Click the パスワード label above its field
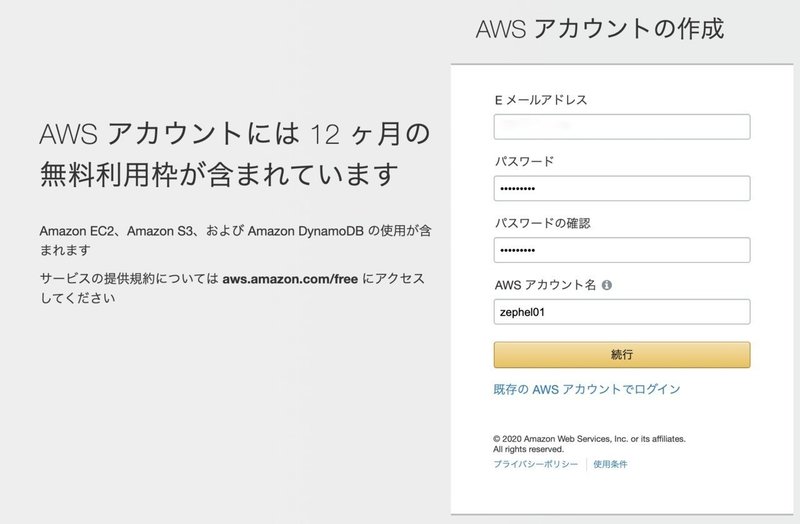Image resolution: width=800 pixels, height=524 pixels. pos(523,162)
